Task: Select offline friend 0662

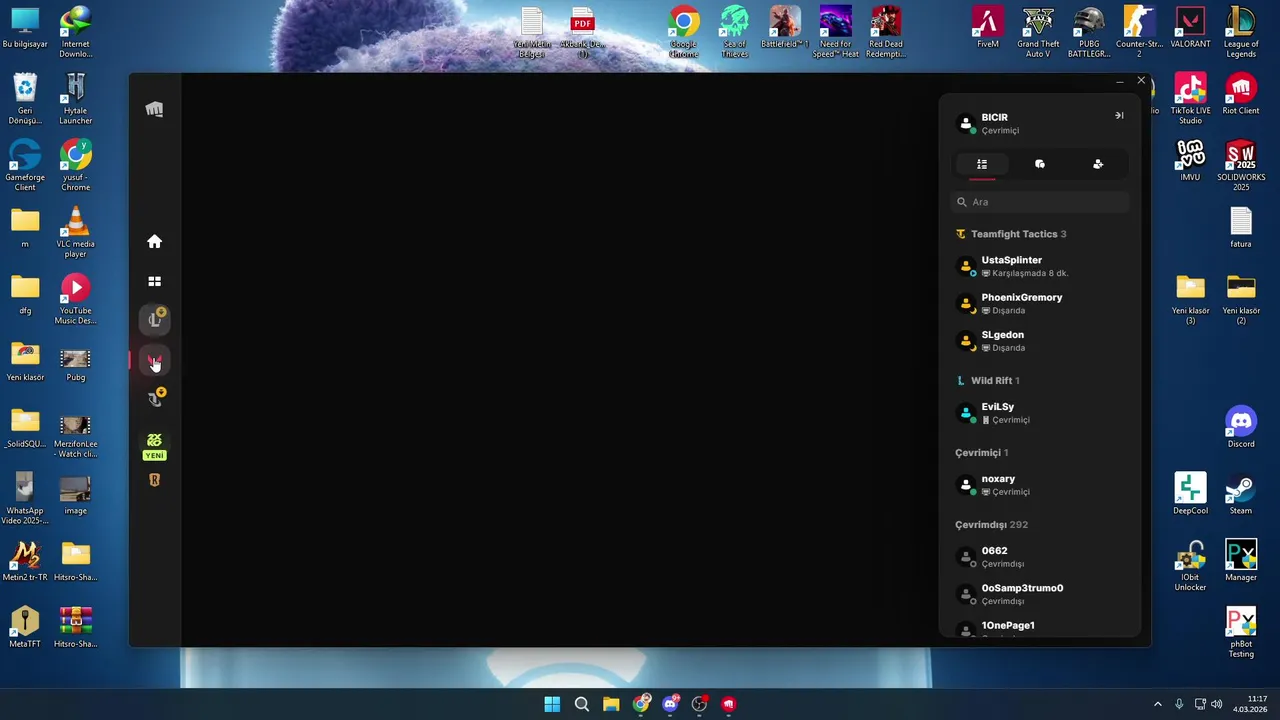Action: pos(1040,557)
